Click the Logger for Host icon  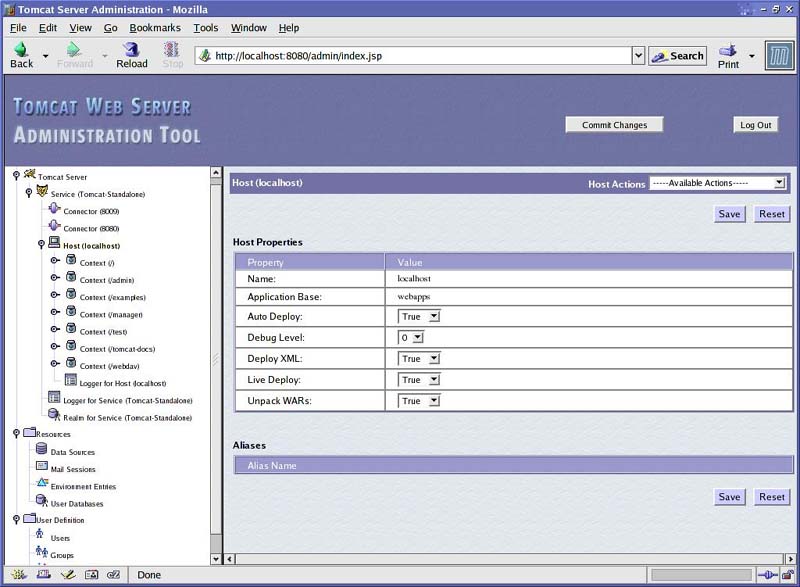[70, 380]
